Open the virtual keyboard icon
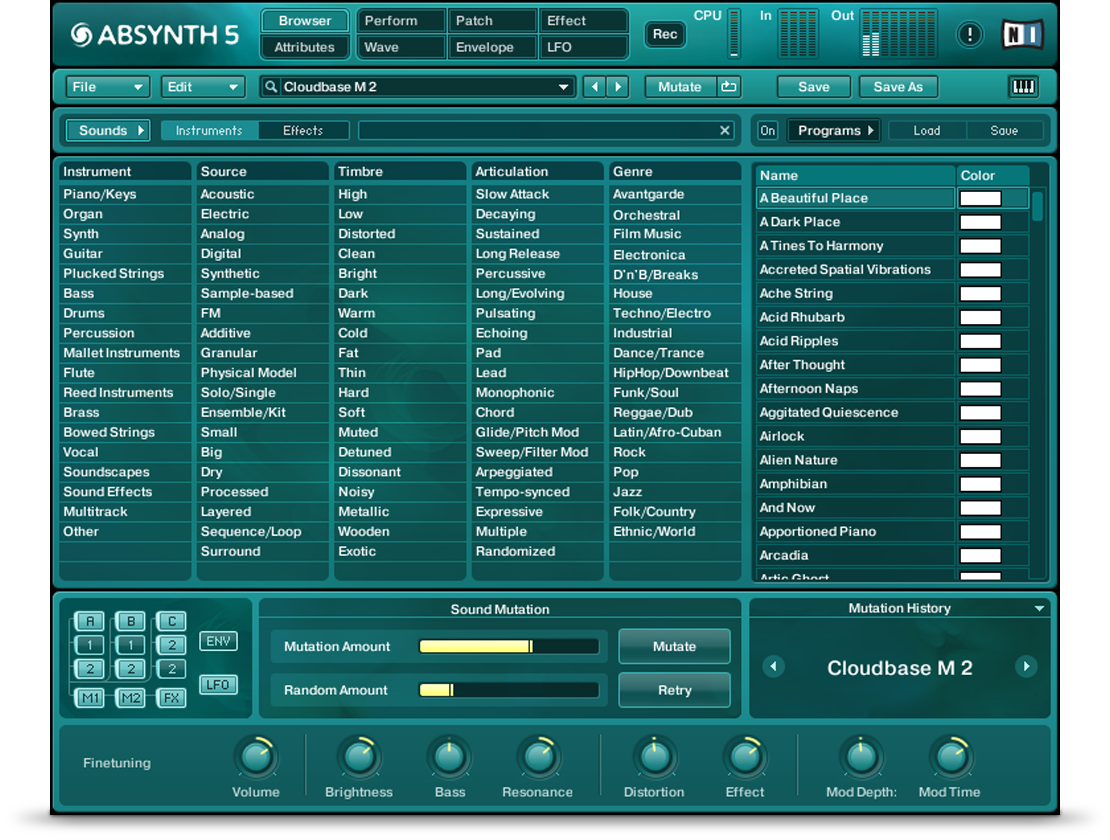Screen dimensions: 1110x840 [1023, 87]
